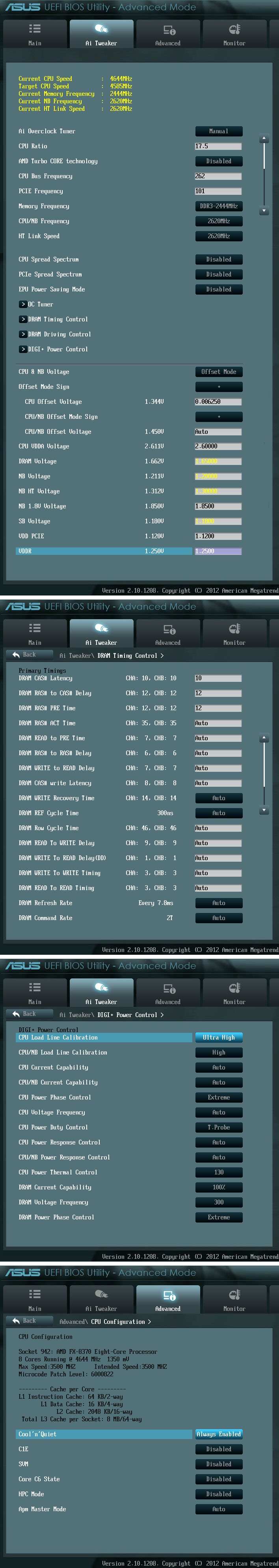Viewport: 279px width, 1568px height.
Task: Click the Main list icon on the DIGI+ Power Control screen
Action: (35, 987)
